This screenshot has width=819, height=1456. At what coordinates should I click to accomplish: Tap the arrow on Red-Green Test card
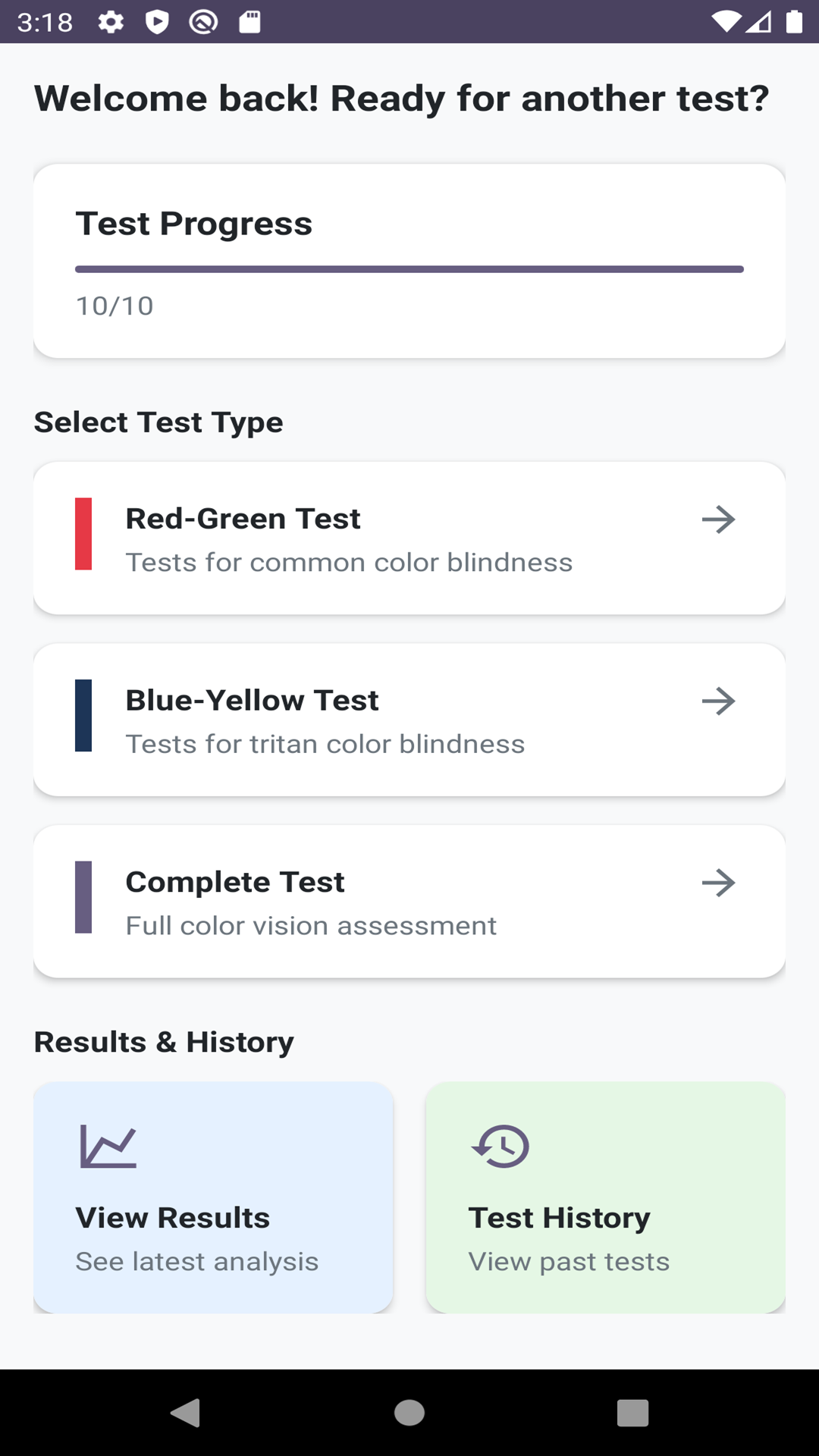tap(718, 519)
